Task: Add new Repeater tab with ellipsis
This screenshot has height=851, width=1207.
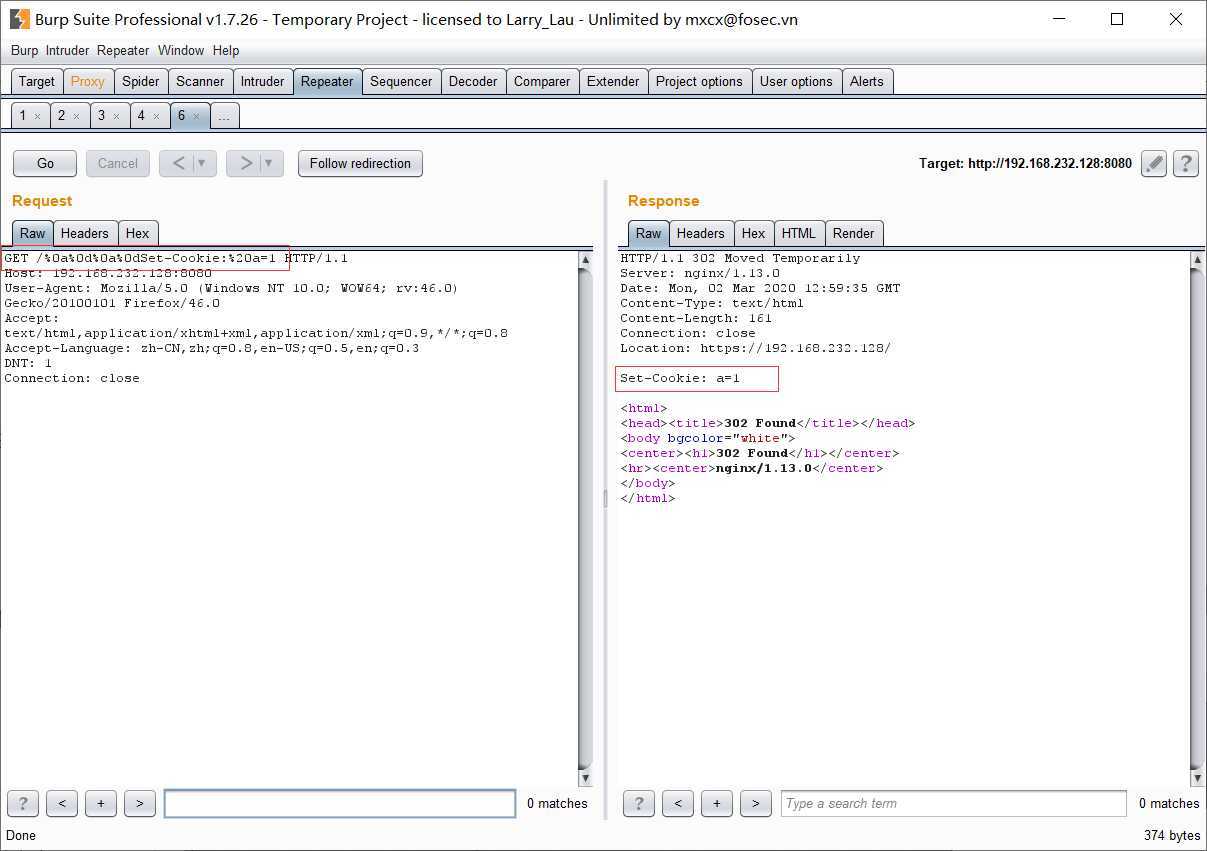Action: pyautogui.click(x=224, y=116)
